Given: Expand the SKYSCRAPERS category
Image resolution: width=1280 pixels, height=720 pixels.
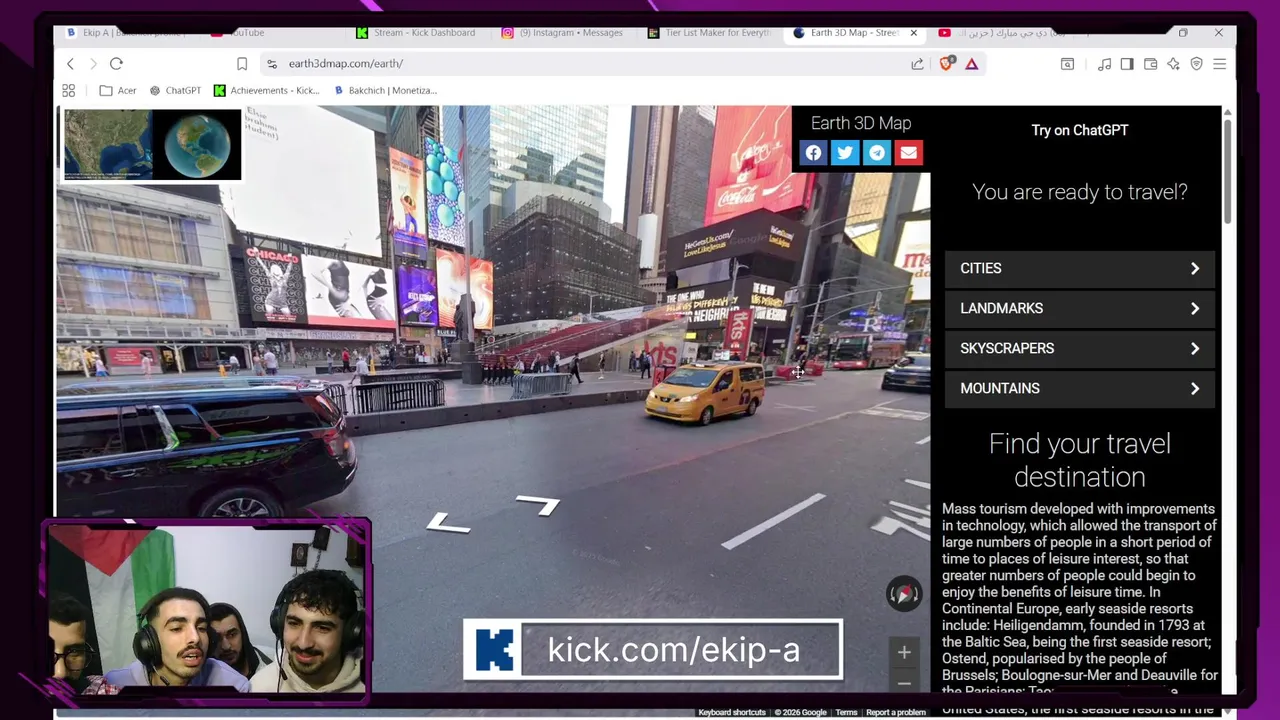Looking at the screenshot, I should (x=1080, y=348).
